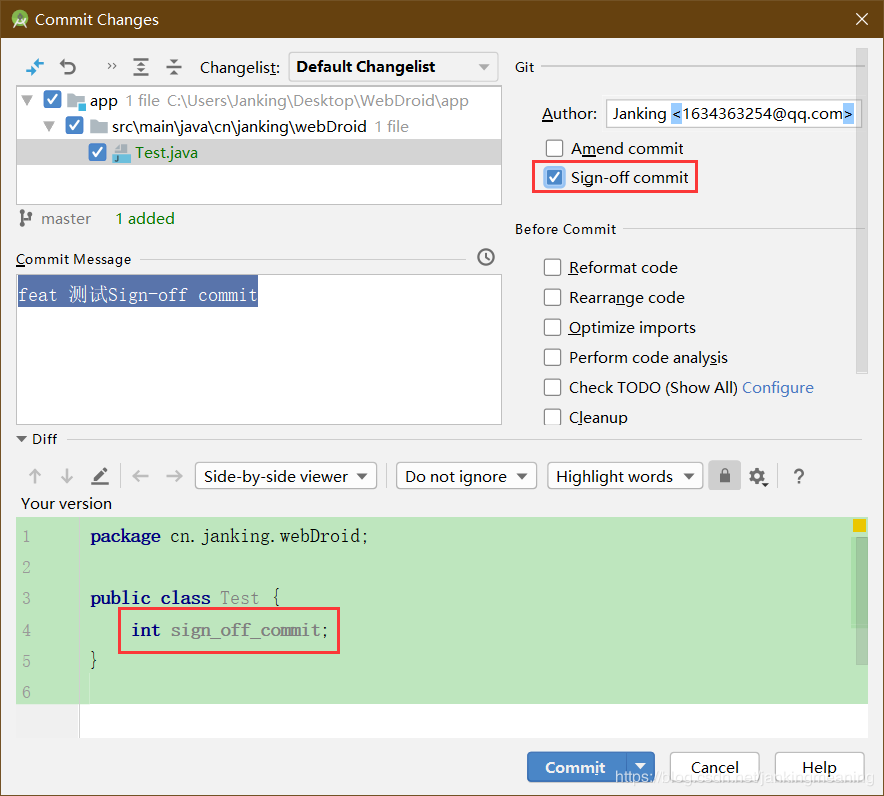Click the Rollback undo-arrow icon

[x=67, y=66]
